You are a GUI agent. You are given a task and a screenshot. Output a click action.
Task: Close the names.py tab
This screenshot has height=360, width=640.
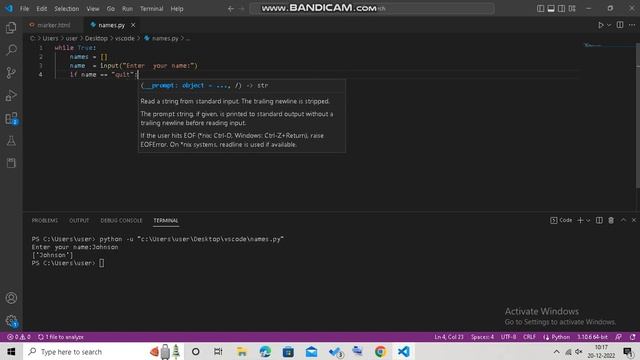pyautogui.click(x=133, y=25)
